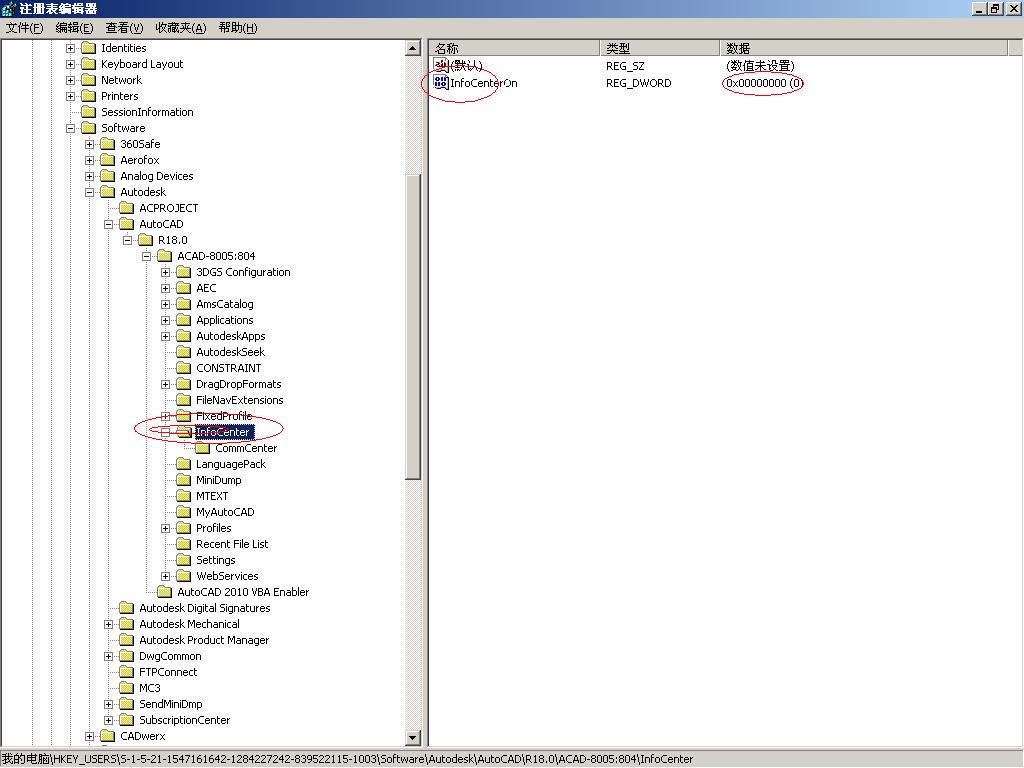Click the ACPROJECT folder icon

(x=126, y=208)
